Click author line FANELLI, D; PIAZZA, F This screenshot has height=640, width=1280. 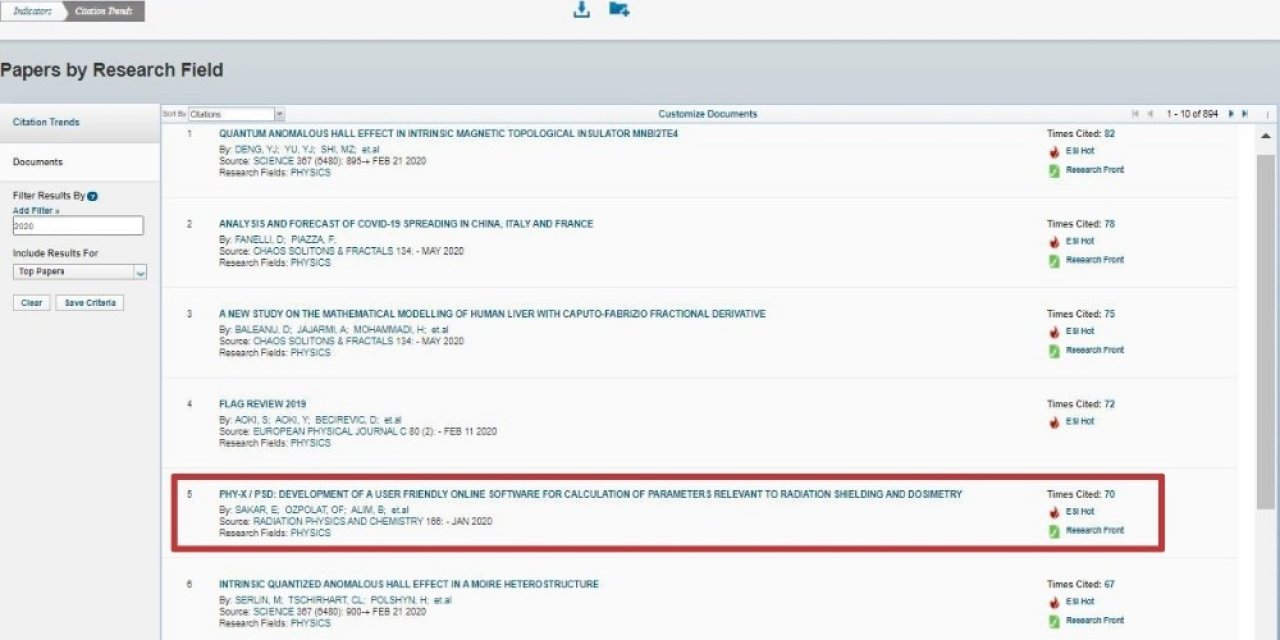coord(278,240)
